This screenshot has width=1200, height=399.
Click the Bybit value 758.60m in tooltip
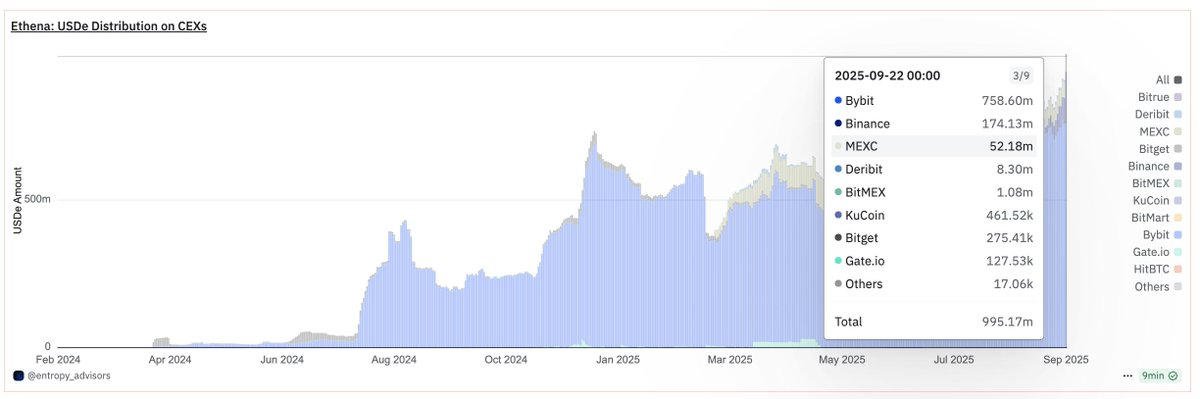pyautogui.click(x=1008, y=101)
